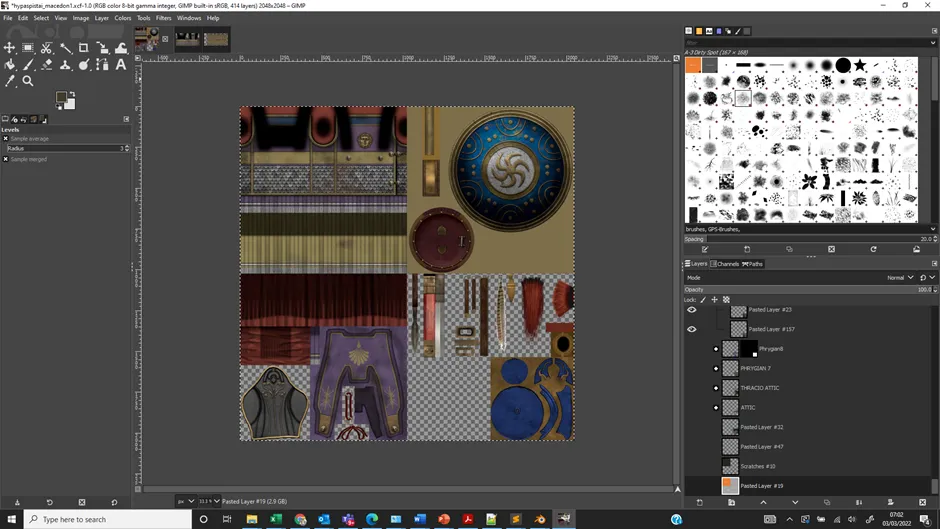Select the Smudge tool
The height and width of the screenshot is (529, 940).
point(84,64)
